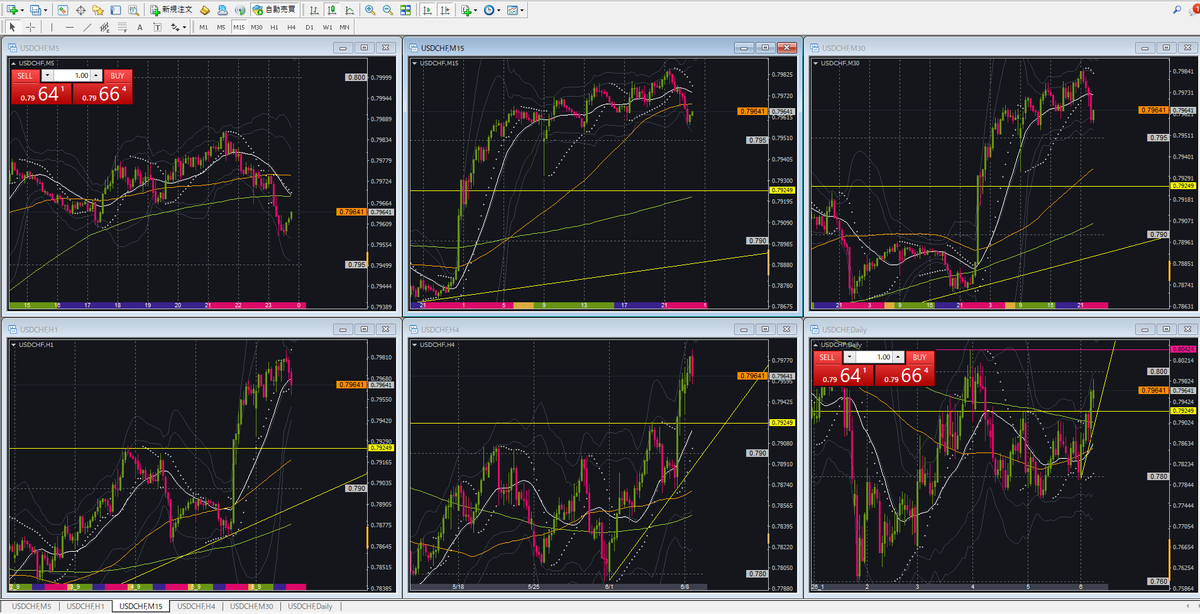Click the 新規注文 new order button
The height and width of the screenshot is (614, 1200).
pos(171,9)
